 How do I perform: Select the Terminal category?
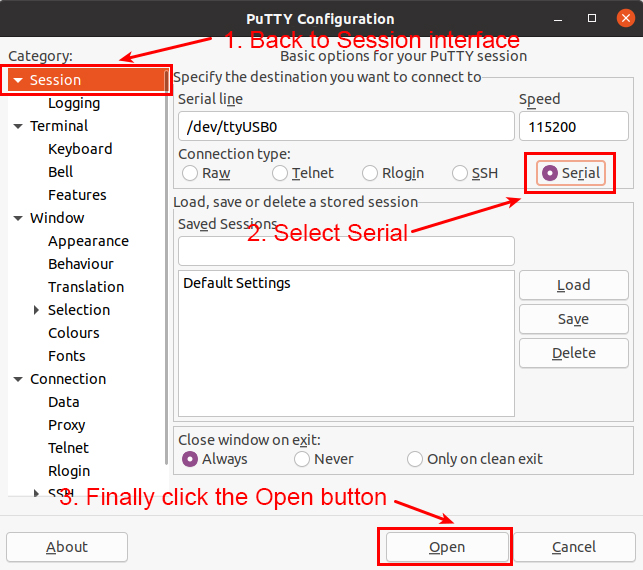tap(59, 126)
